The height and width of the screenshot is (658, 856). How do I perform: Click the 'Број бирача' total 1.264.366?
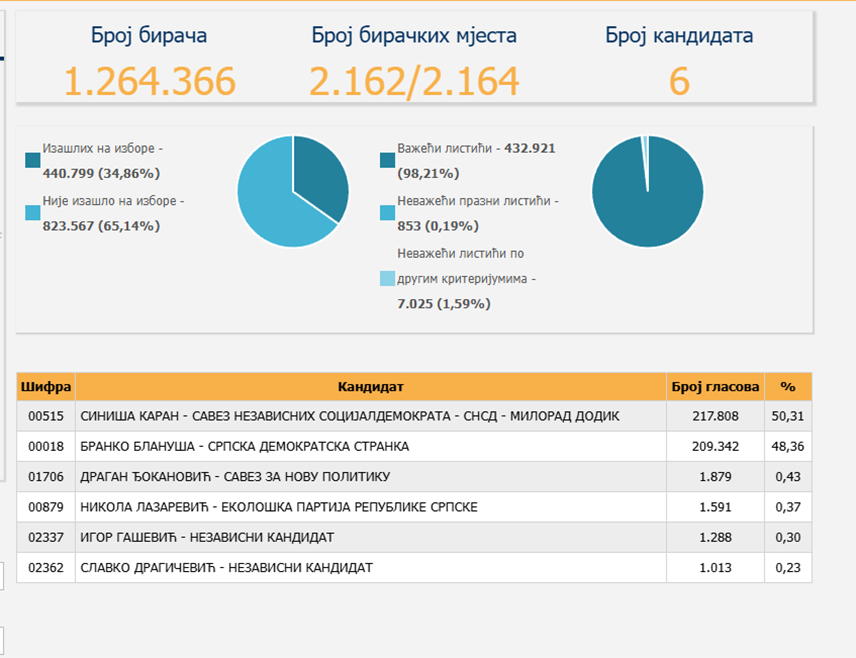[x=150, y=81]
